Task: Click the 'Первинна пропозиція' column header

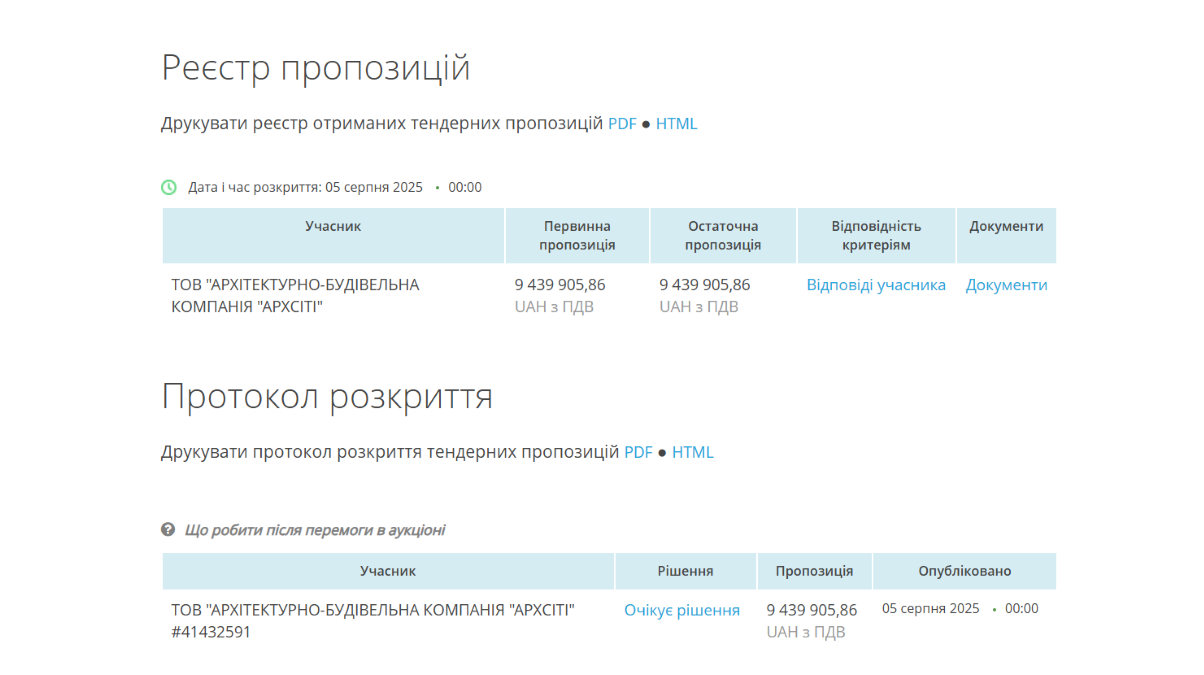Action: [577, 236]
